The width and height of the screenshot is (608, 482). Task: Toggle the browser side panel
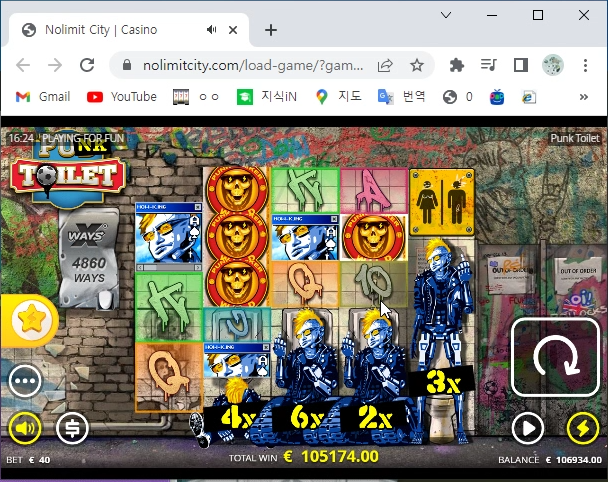coord(521,65)
